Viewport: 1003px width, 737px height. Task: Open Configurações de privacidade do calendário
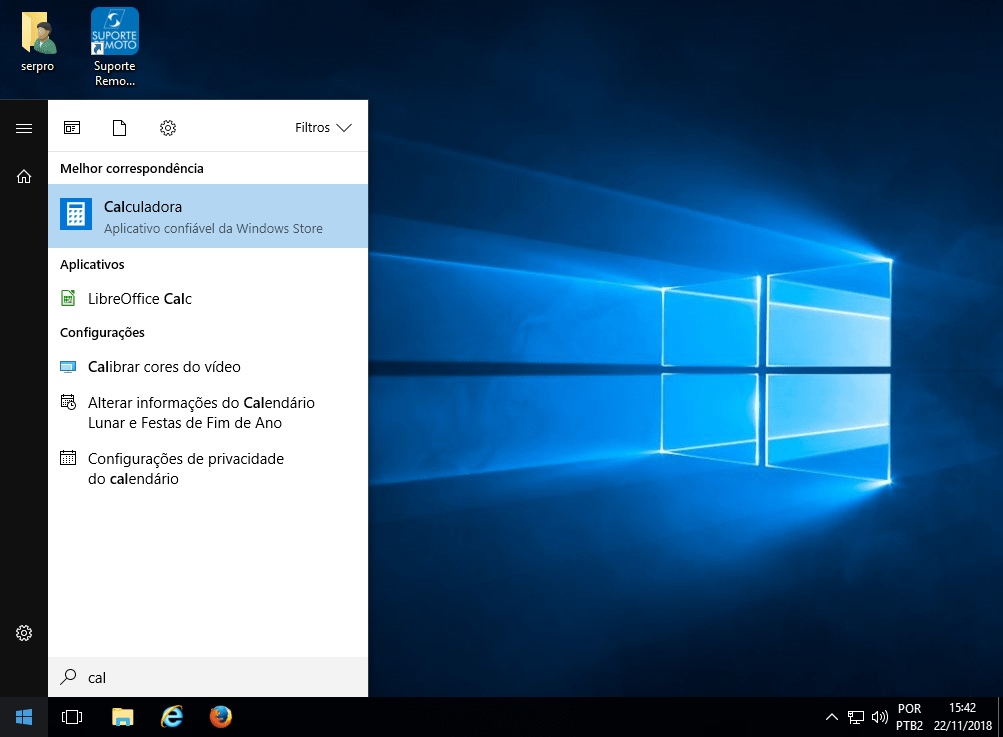point(185,469)
